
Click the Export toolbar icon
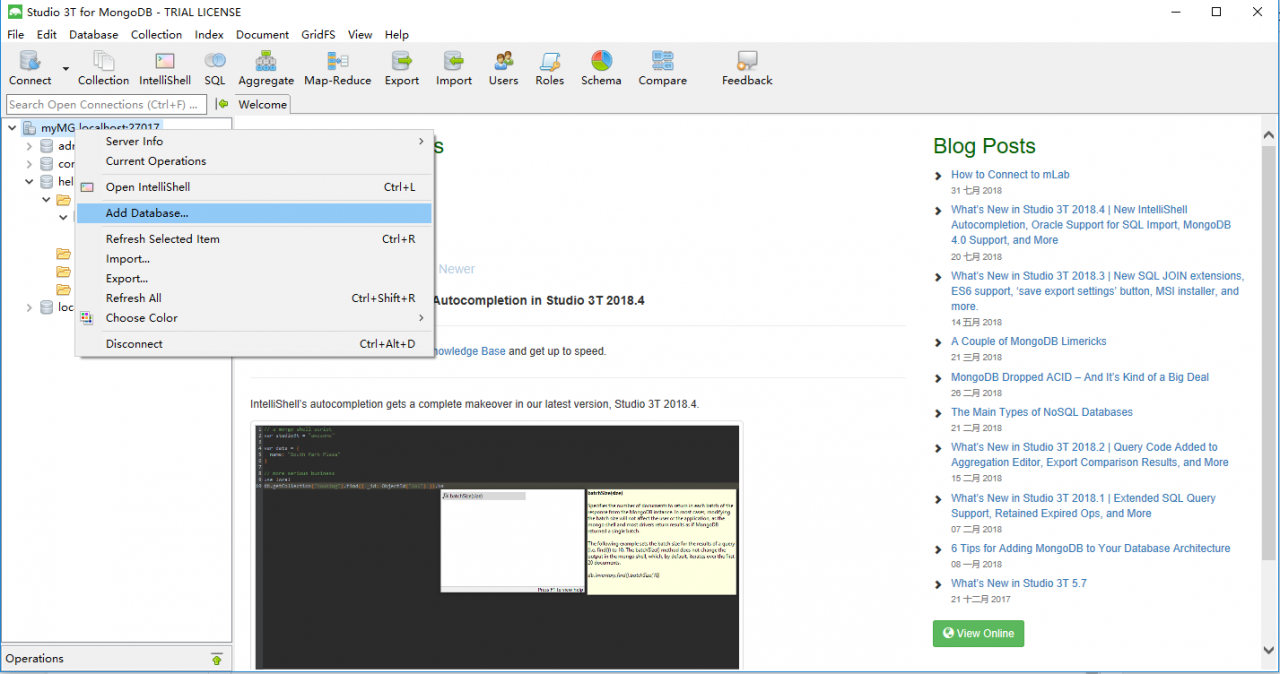pos(401,68)
